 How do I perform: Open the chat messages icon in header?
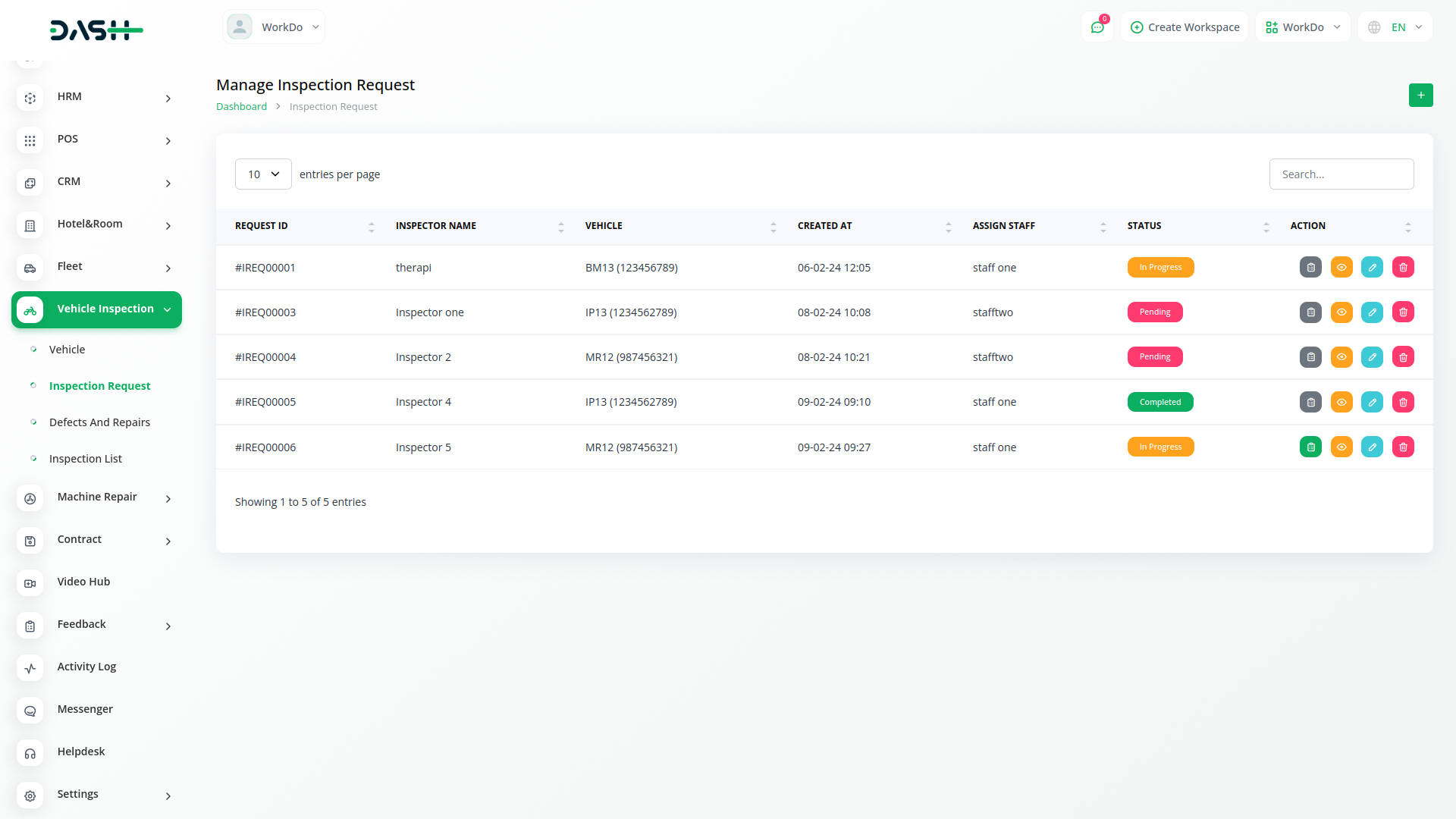[x=1097, y=27]
